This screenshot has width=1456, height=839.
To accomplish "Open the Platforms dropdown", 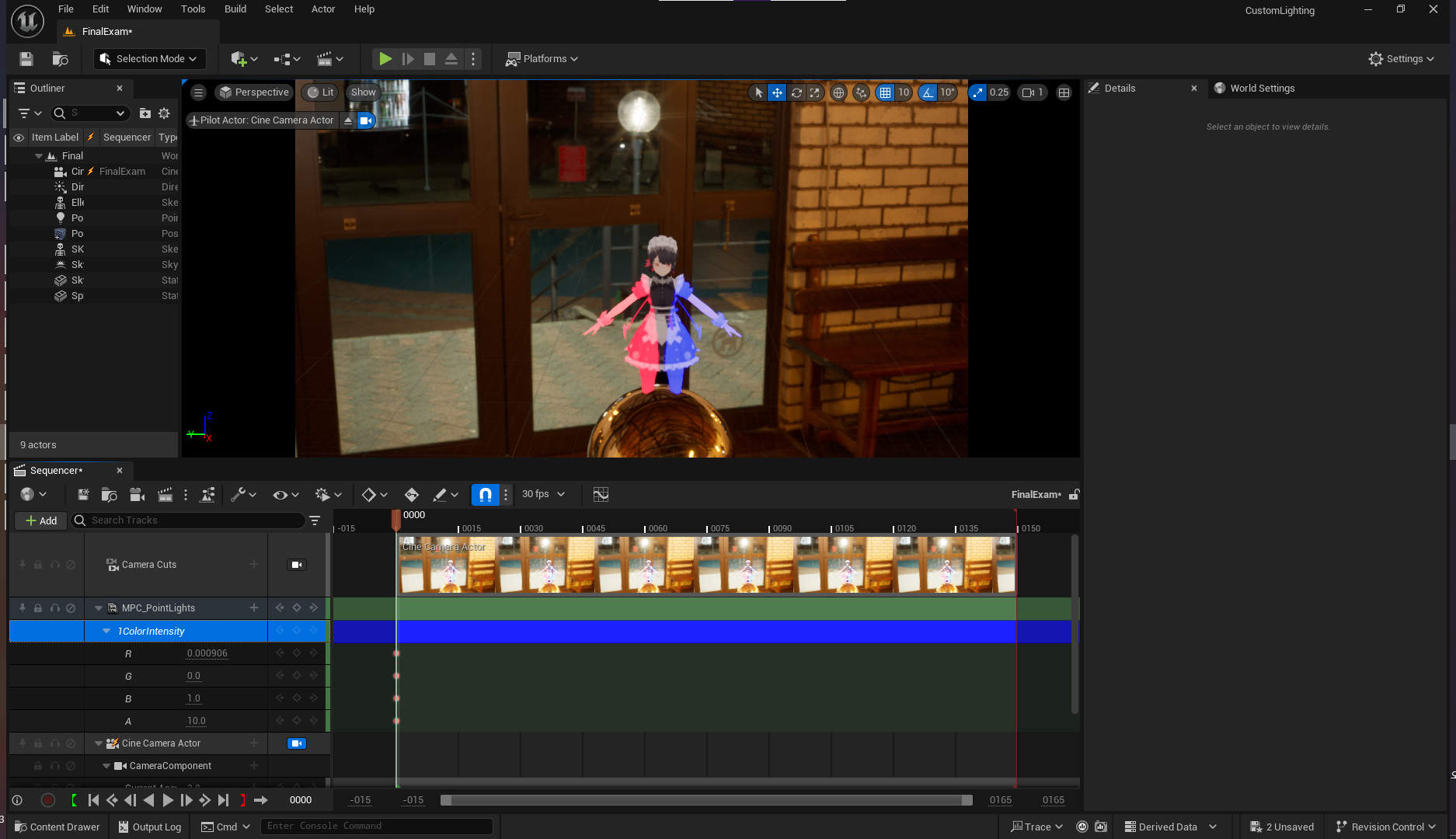I will 542,59.
